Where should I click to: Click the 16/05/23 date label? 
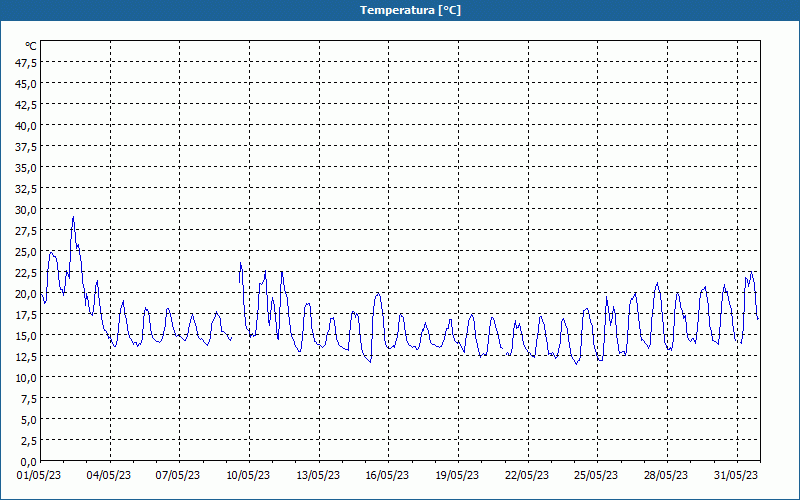pyautogui.click(x=387, y=476)
